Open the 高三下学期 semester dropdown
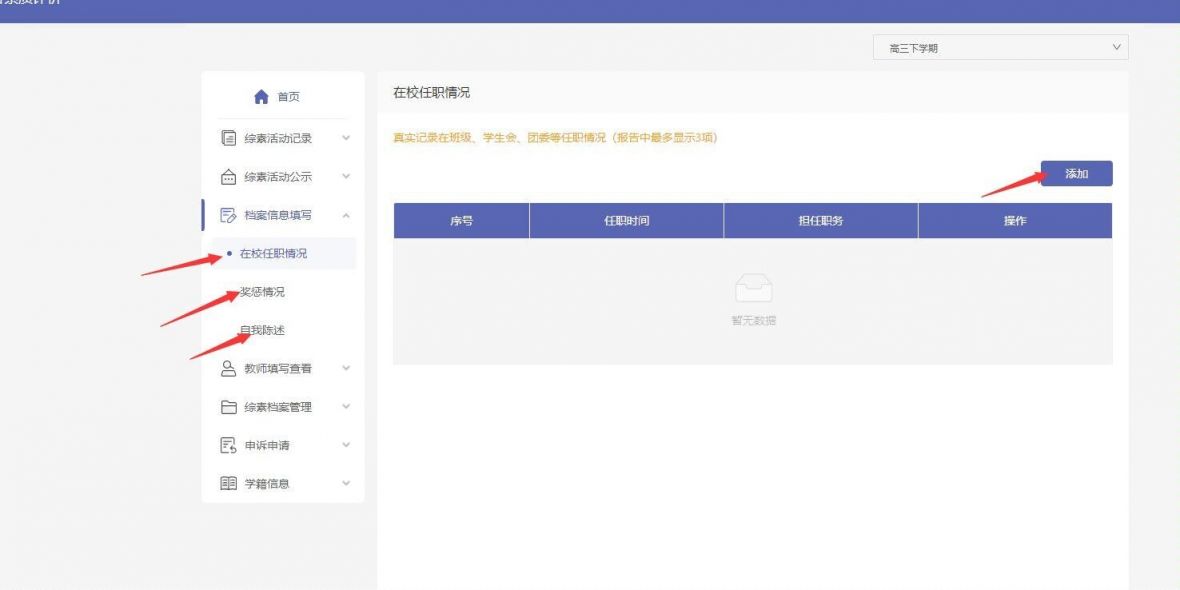1180x590 pixels. point(997,46)
